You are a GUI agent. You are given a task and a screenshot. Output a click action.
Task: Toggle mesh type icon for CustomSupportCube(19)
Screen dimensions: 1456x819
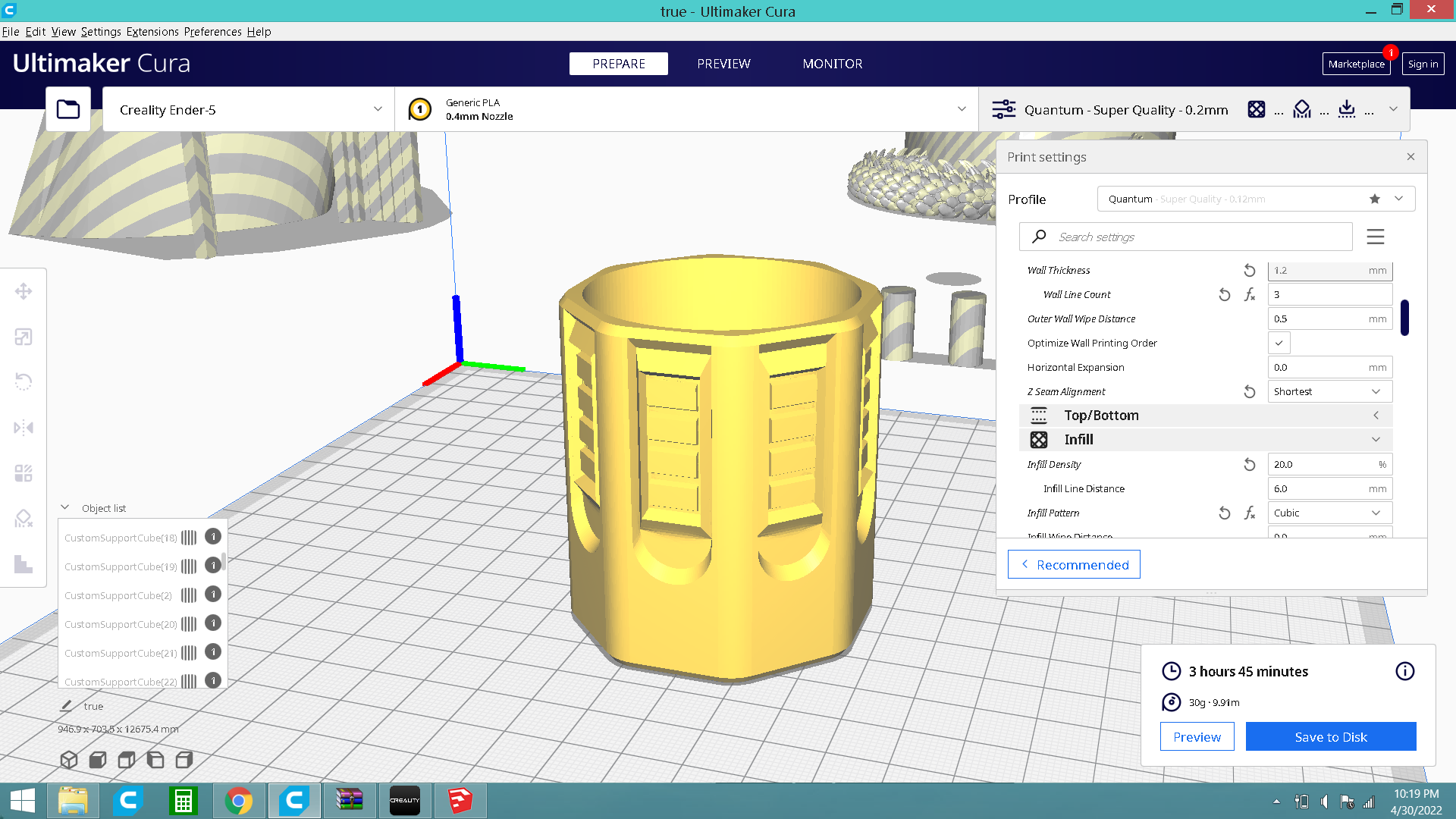[x=189, y=566]
